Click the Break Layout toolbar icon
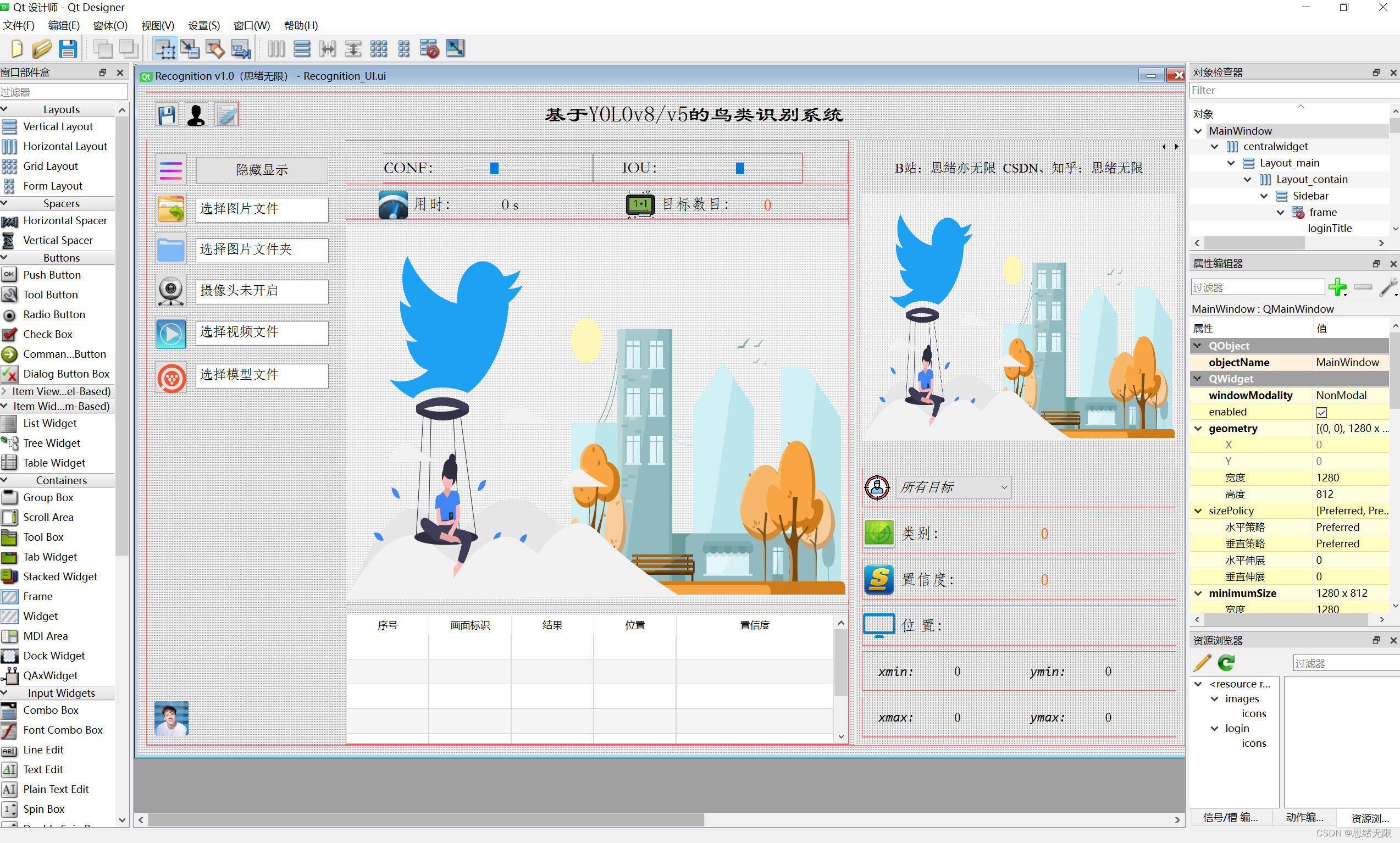Viewport: 1400px width, 843px height. point(429,49)
